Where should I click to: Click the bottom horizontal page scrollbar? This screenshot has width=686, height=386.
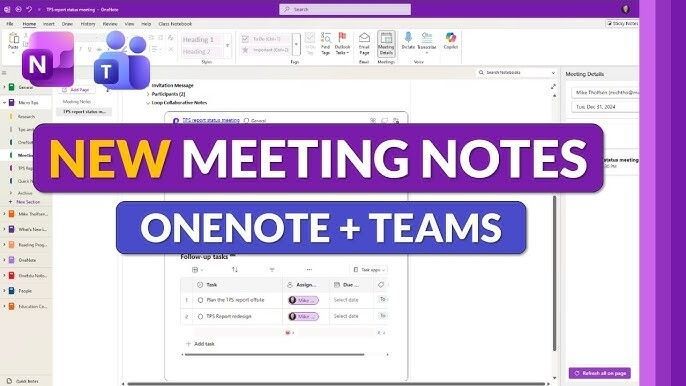335,384
